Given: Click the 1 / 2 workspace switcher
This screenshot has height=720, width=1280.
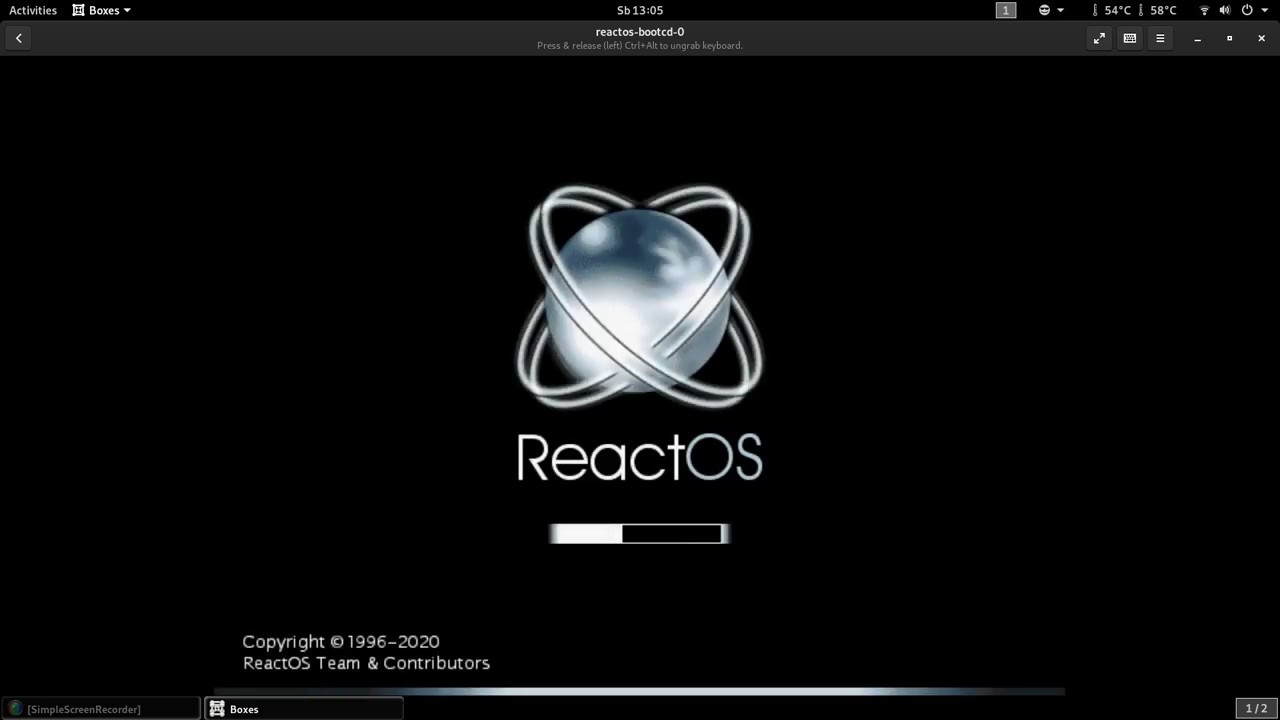Looking at the screenshot, I should coord(1256,708).
